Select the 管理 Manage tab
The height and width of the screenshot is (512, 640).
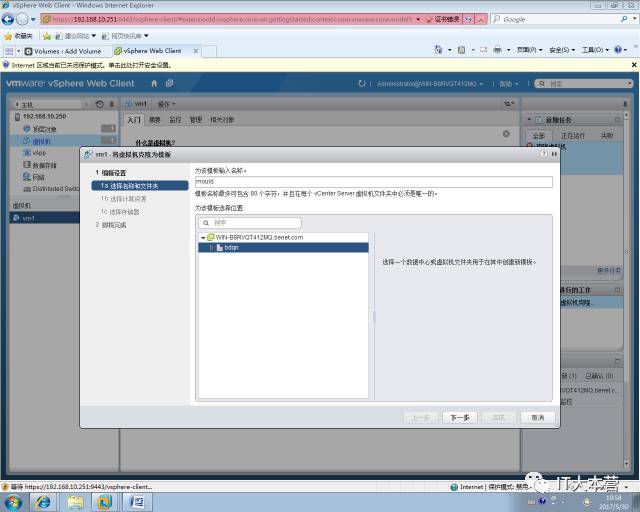click(196, 120)
